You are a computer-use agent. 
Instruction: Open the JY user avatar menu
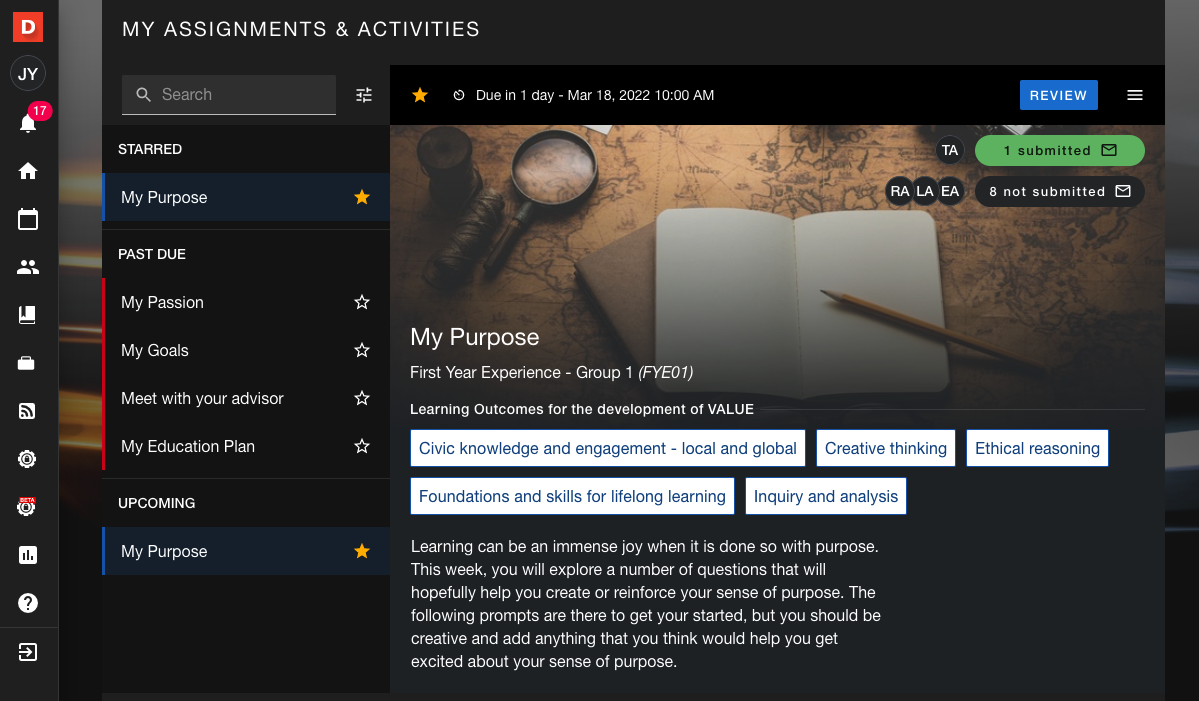[x=28, y=74]
